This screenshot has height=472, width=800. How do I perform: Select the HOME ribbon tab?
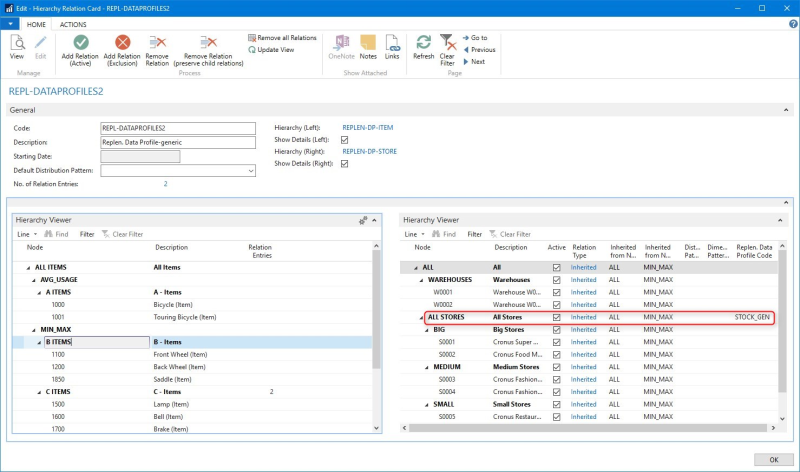pos(36,23)
